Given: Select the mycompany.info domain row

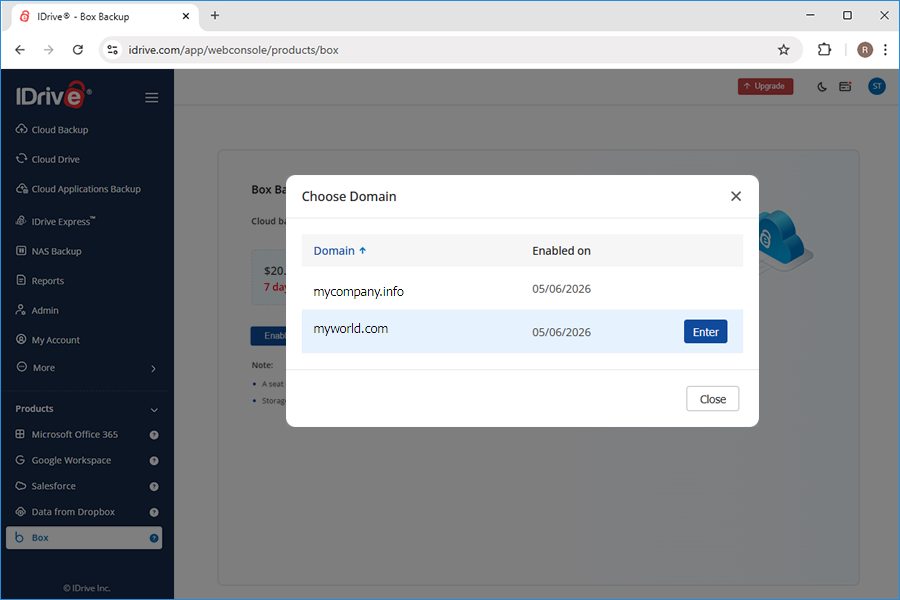Looking at the screenshot, I should click(x=522, y=289).
